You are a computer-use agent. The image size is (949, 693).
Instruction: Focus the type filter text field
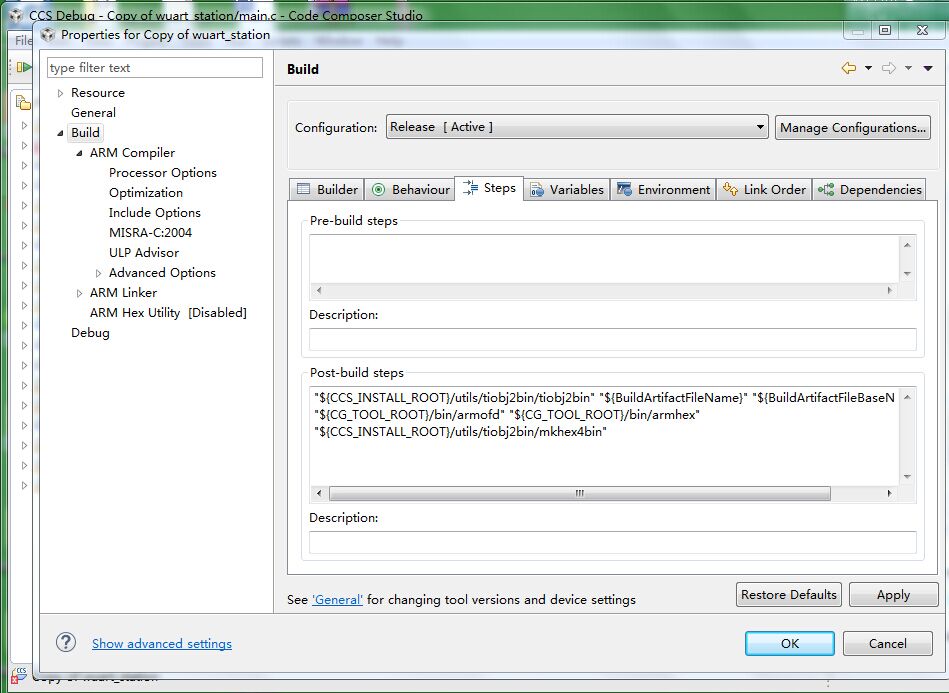[155, 68]
